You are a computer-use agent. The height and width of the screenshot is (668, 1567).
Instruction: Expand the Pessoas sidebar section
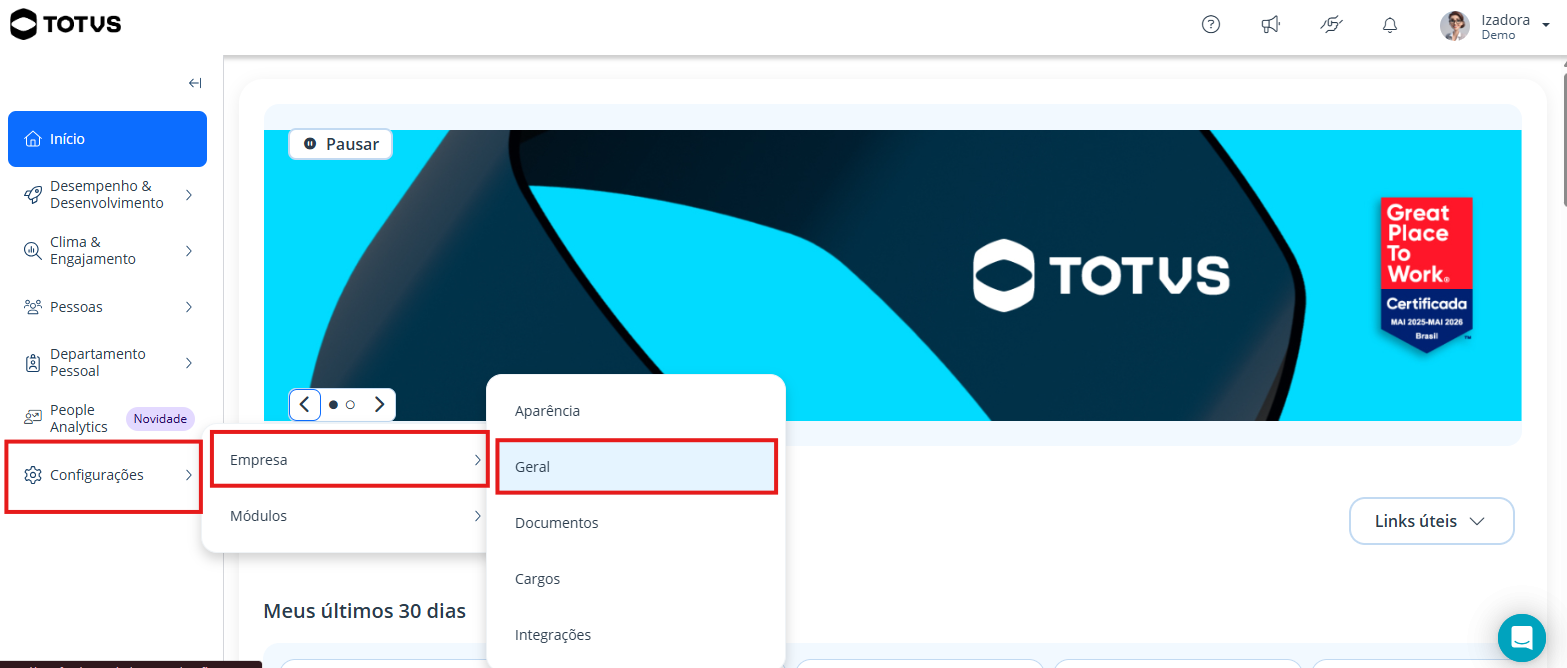[107, 307]
